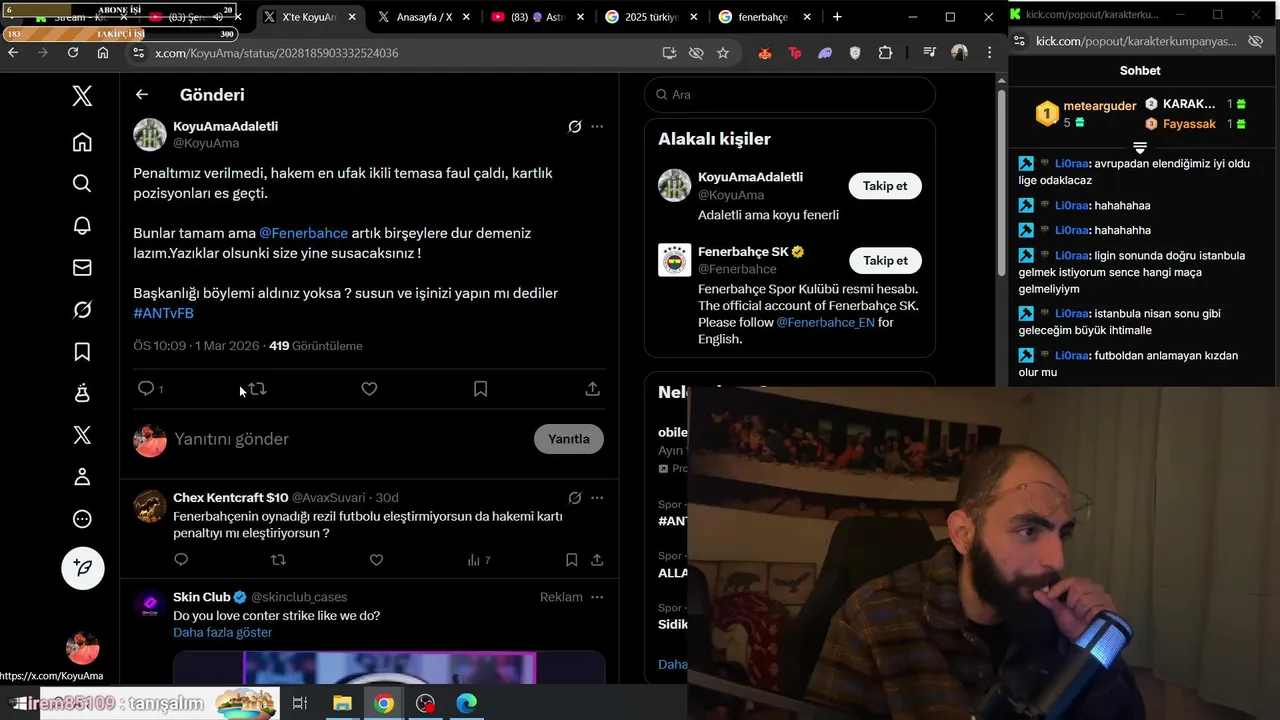Open a new browser tab

tap(837, 17)
